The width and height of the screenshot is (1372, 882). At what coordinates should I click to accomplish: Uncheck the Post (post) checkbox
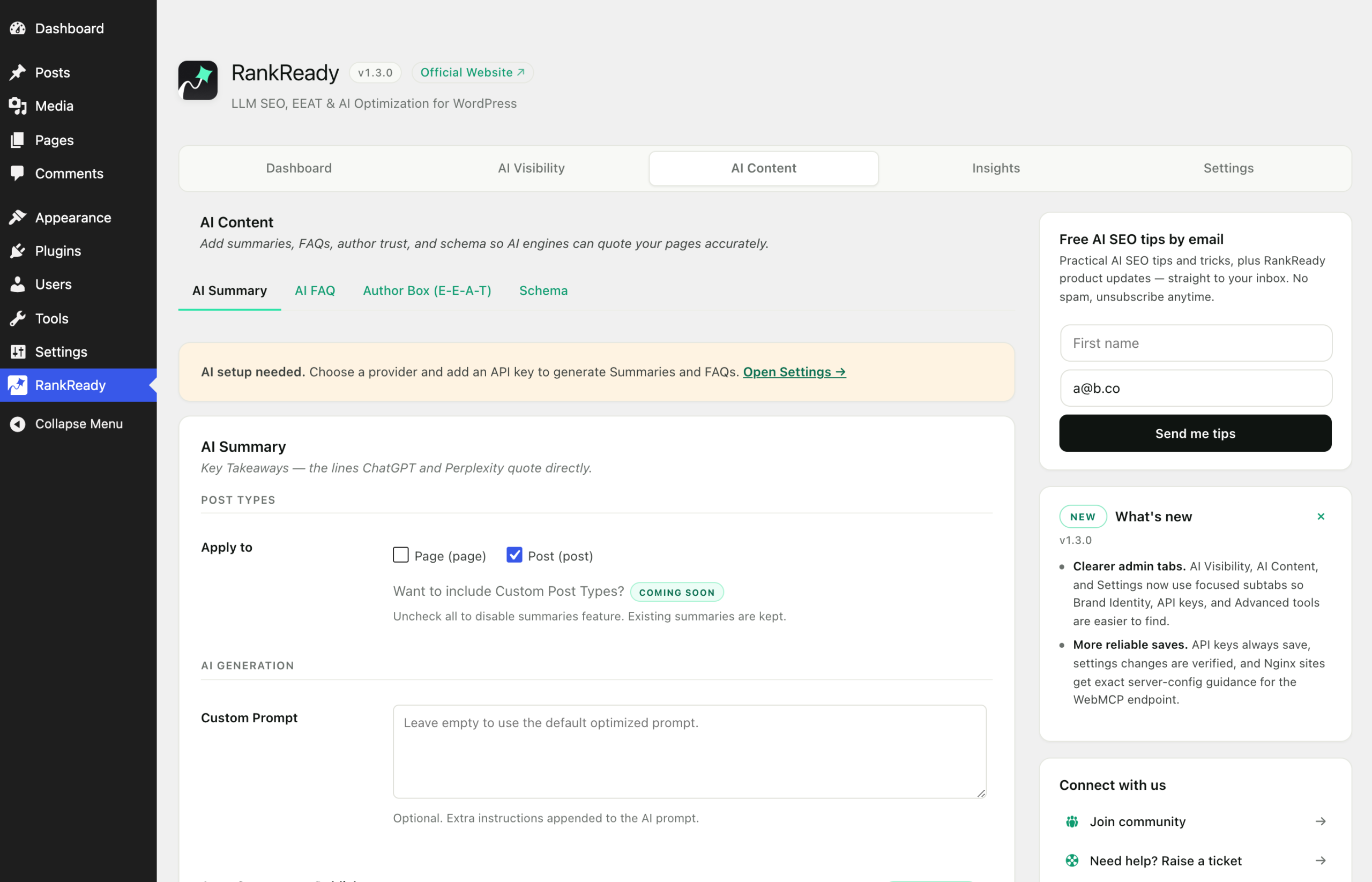click(x=514, y=555)
